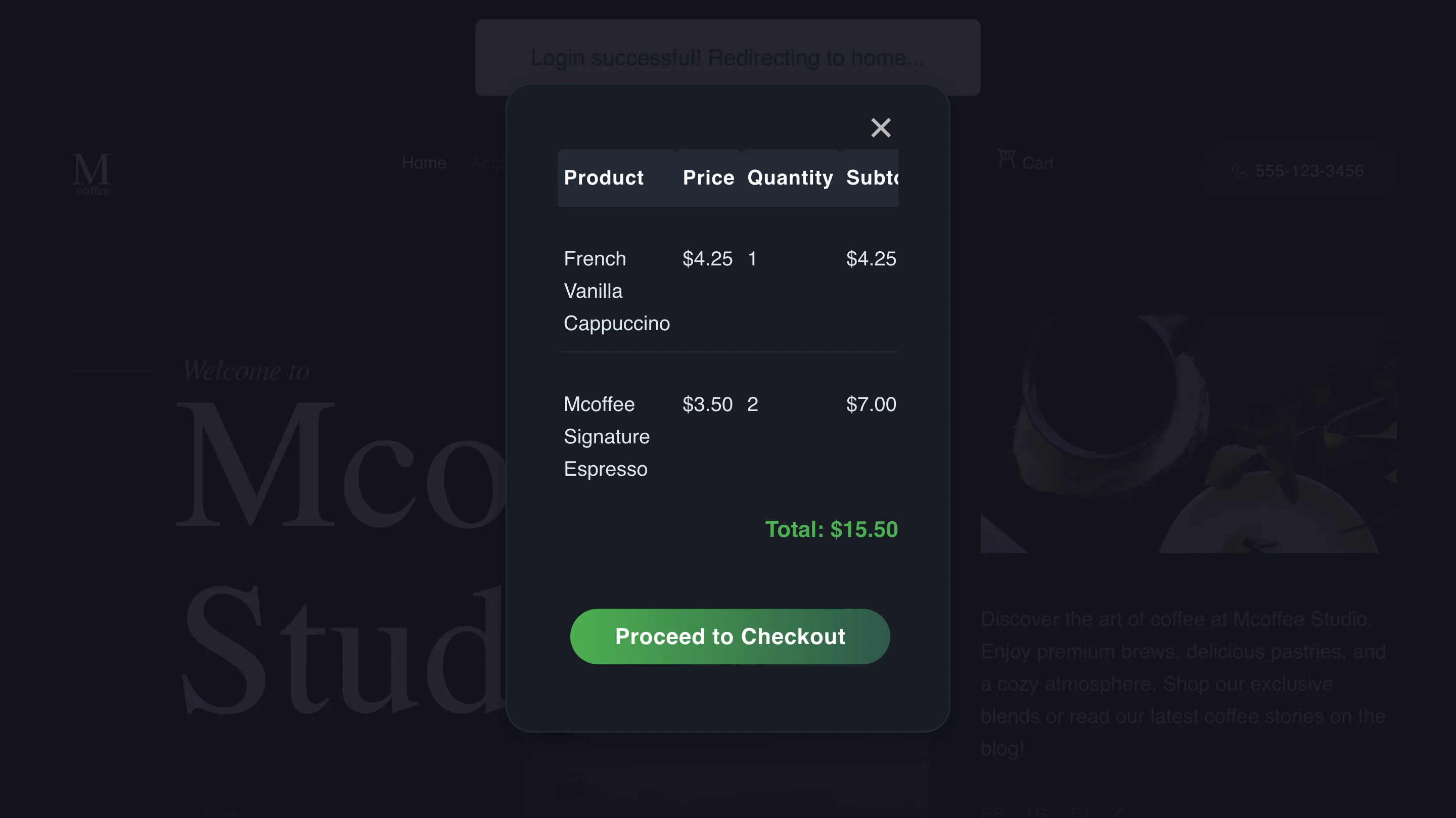The height and width of the screenshot is (818, 1456).
Task: Close the cart popup with the X icon
Action: pyautogui.click(x=881, y=128)
